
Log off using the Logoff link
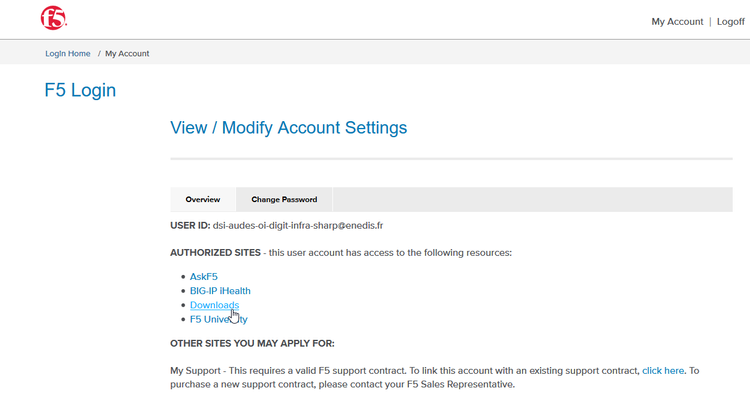point(730,21)
